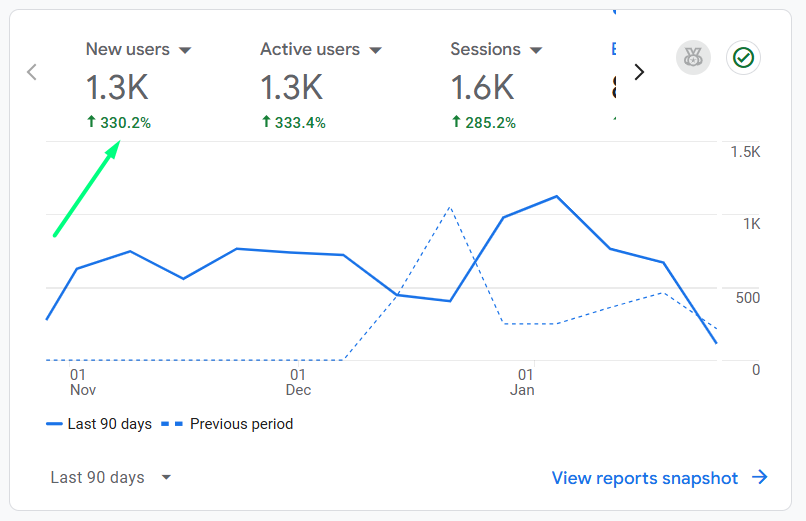
Task: Click the dashed line's highest peak on chart
Action: coord(450,208)
